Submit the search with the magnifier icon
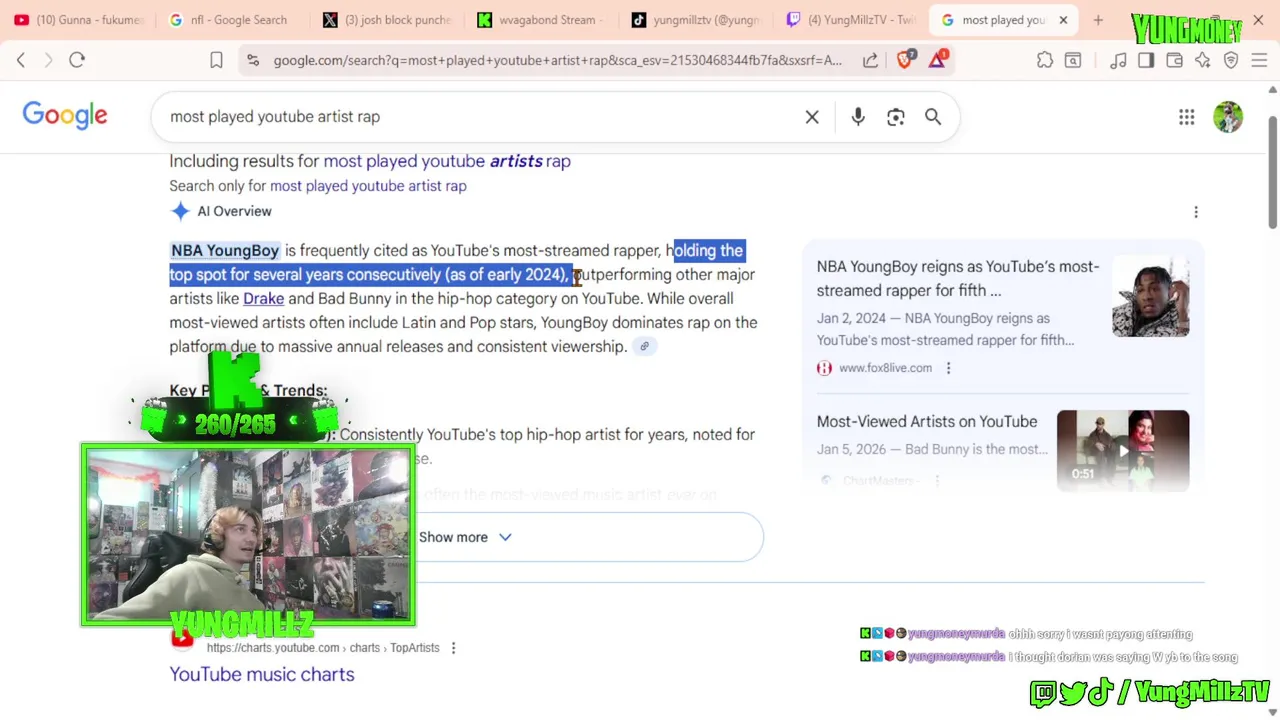Image resolution: width=1280 pixels, height=720 pixels. [x=933, y=117]
